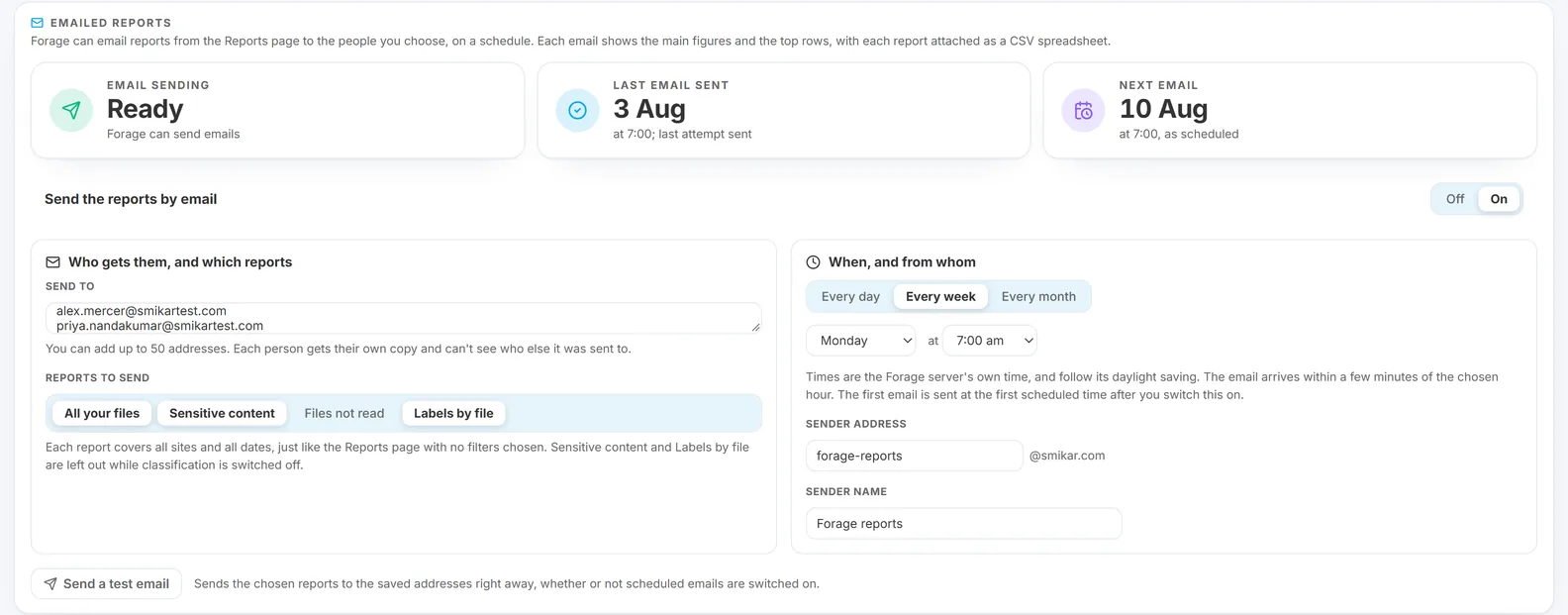Image resolution: width=1568 pixels, height=615 pixels.
Task: Select the Every week schedule
Action: tap(940, 296)
